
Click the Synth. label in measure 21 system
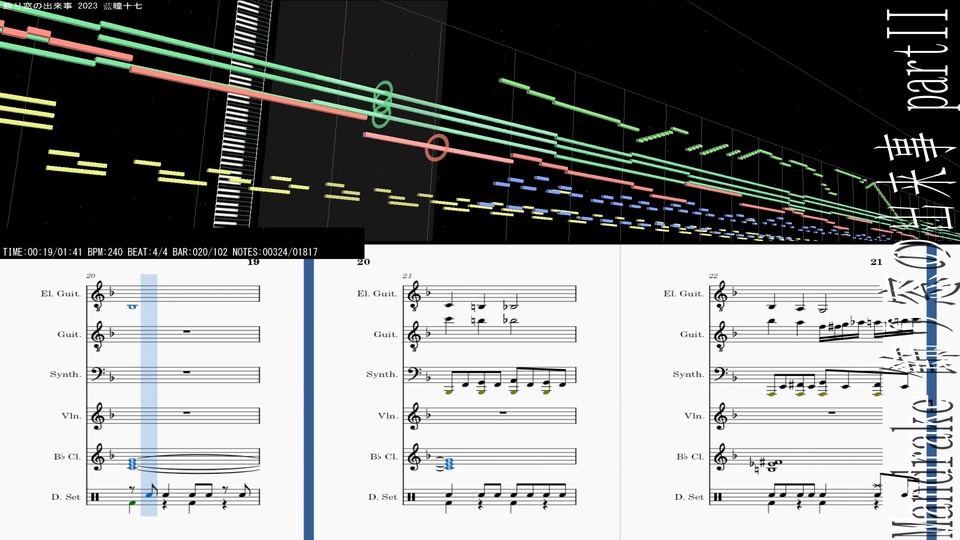(x=382, y=375)
